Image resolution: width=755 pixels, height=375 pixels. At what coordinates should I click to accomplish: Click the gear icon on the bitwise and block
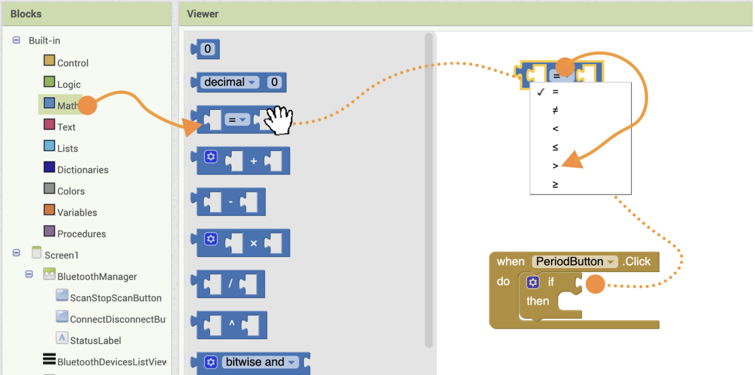tap(211, 362)
